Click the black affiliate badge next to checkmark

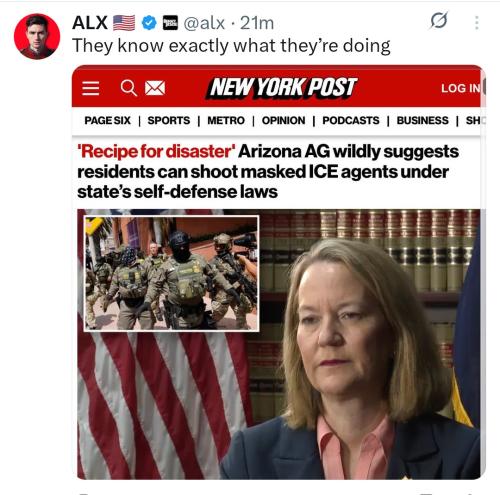click(170, 23)
